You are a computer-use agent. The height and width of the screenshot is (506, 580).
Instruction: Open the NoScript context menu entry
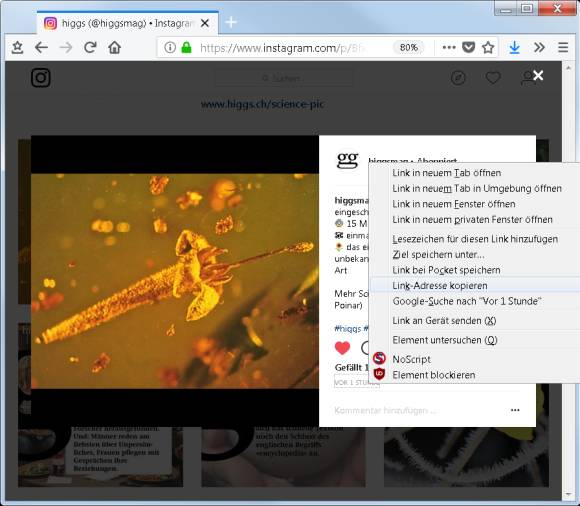click(x=475, y=359)
